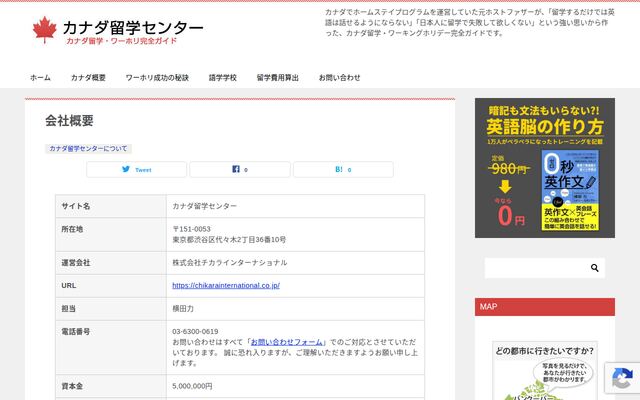
Task: Click the 株式会社チカラインターナショナル cell
Action: click(295, 263)
